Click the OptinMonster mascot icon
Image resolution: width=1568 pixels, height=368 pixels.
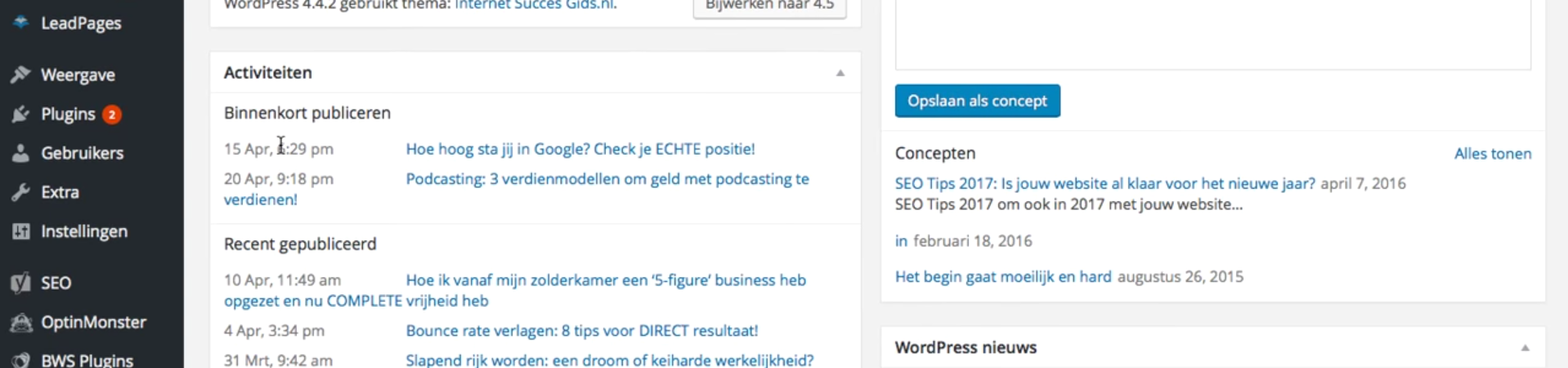tap(21, 322)
